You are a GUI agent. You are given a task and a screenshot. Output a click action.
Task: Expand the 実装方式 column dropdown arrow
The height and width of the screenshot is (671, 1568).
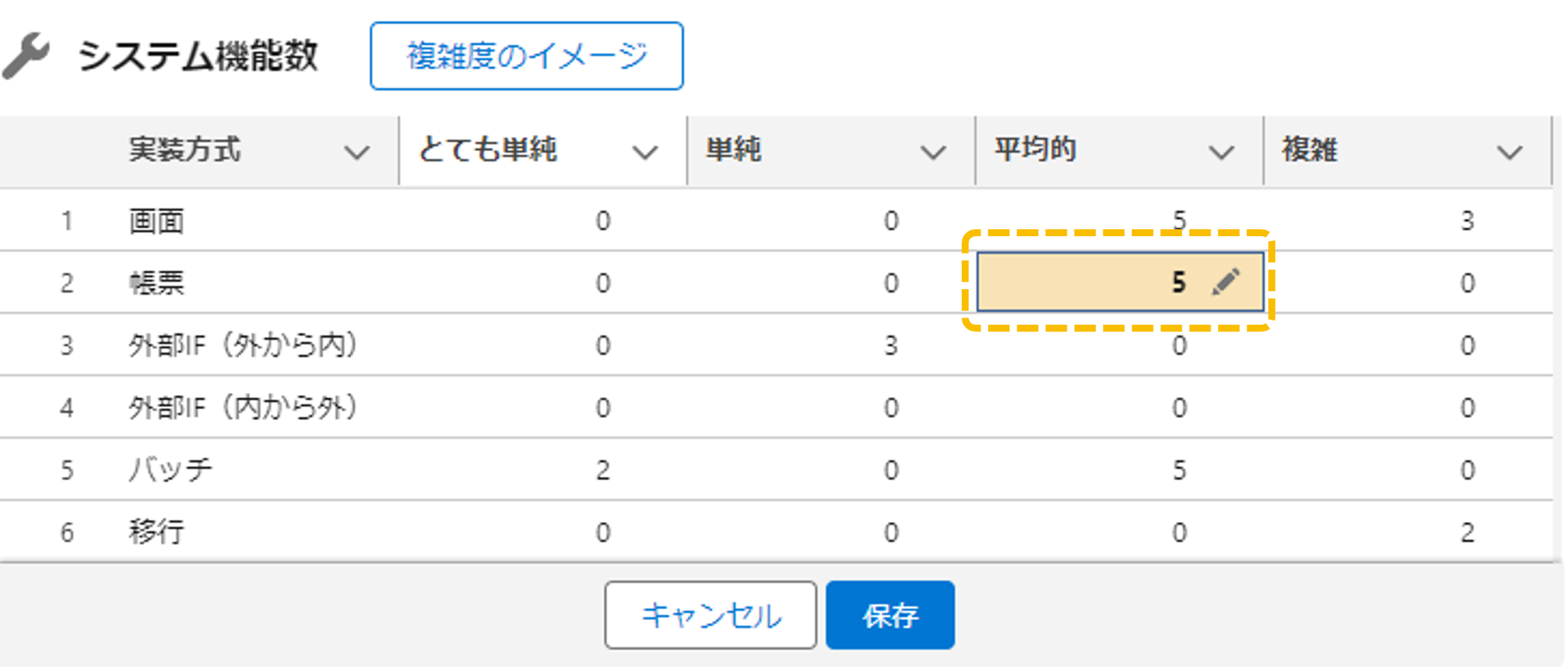coord(357,152)
